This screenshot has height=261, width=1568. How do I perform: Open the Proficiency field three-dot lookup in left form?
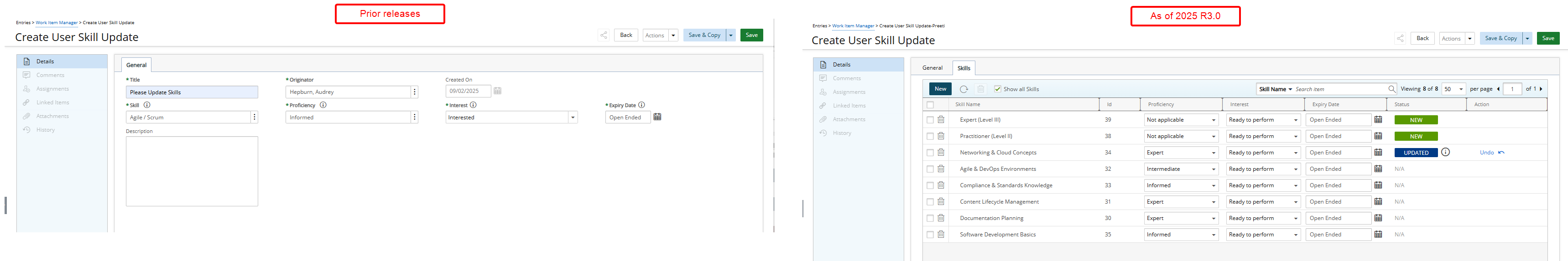tap(415, 118)
